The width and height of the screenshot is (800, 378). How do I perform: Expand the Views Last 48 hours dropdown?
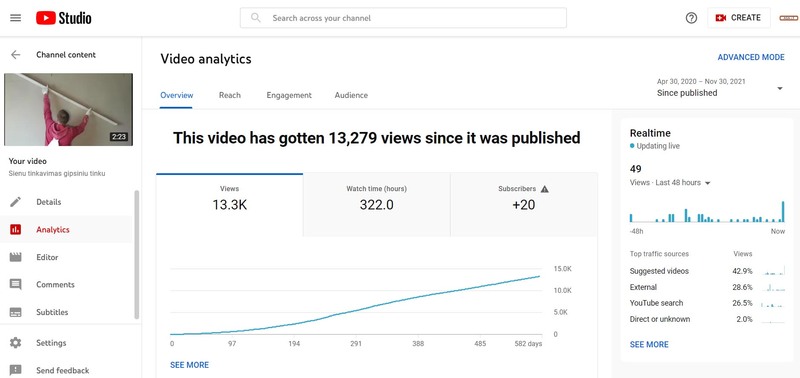[x=670, y=183]
